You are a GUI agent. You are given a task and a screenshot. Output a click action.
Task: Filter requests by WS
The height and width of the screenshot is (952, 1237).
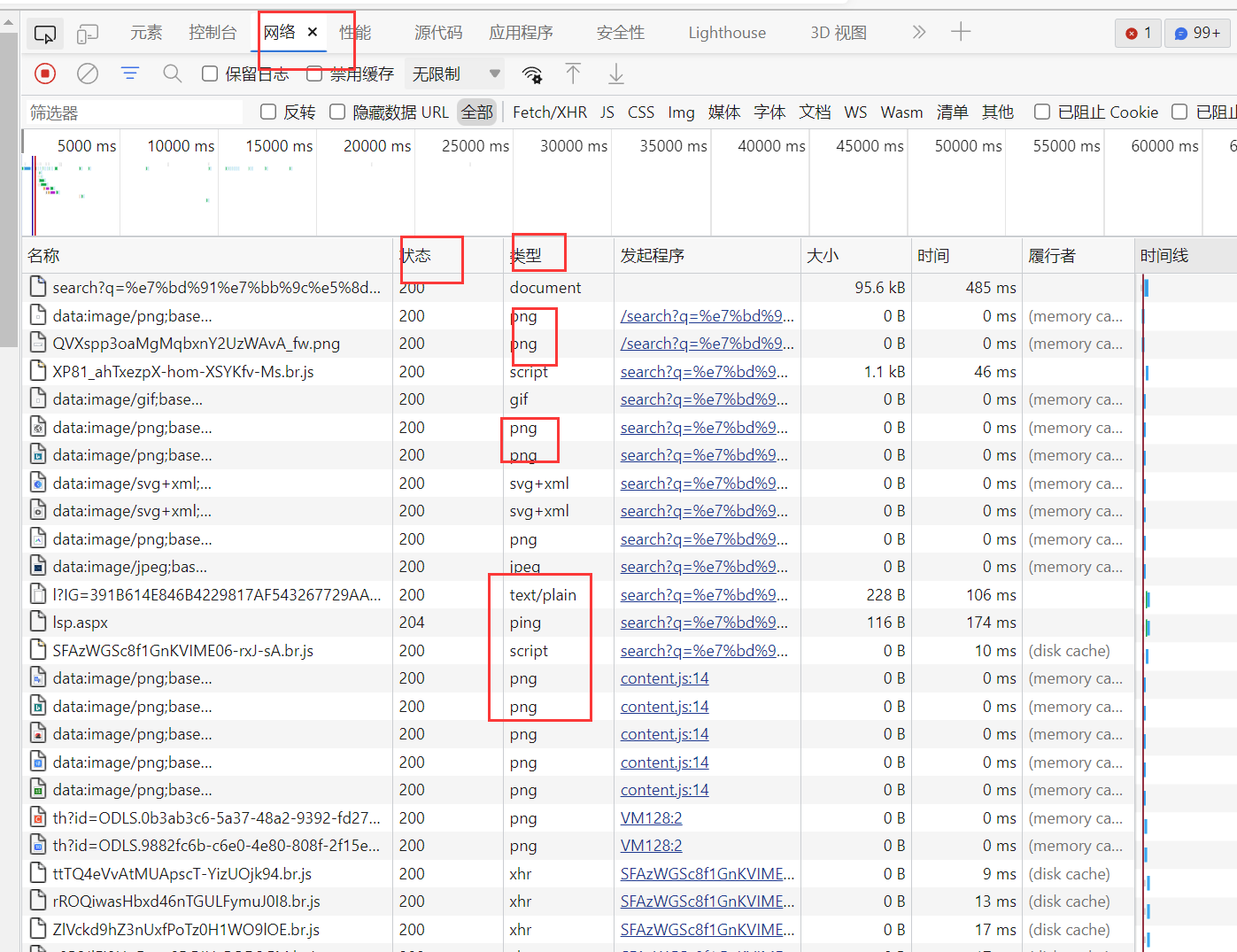(855, 112)
